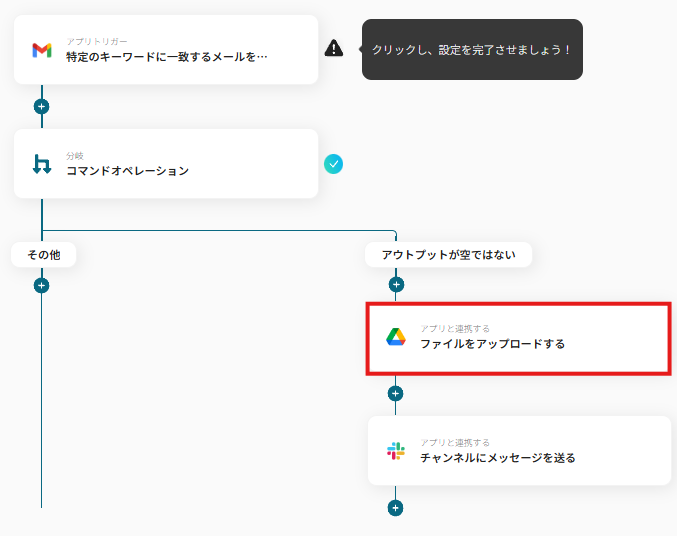Viewport: 677px width, 536px height.
Task: Open the チャンネルにメッセージを送る card
Action: click(x=519, y=450)
